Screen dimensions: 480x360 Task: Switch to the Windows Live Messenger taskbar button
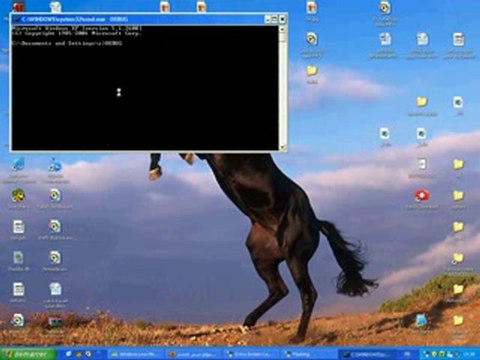pos(136,354)
